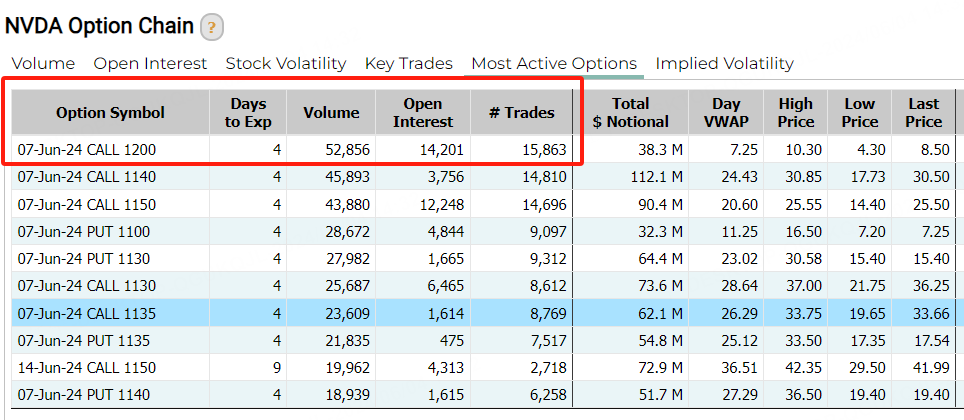Select the 07-Jun-24 PUT 1100 option
This screenshot has height=420, width=964.
(x=483, y=232)
